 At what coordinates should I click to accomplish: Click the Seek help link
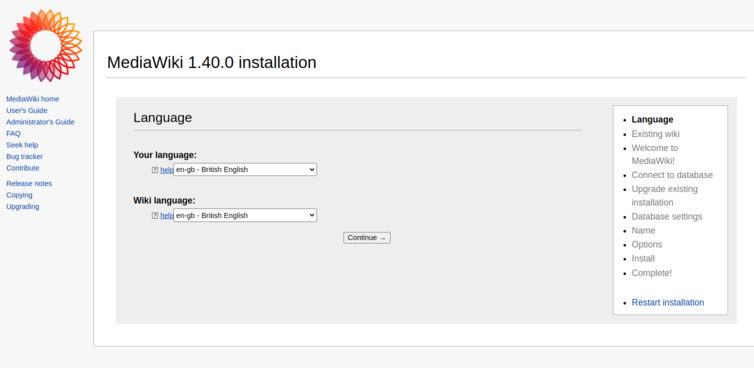click(22, 145)
